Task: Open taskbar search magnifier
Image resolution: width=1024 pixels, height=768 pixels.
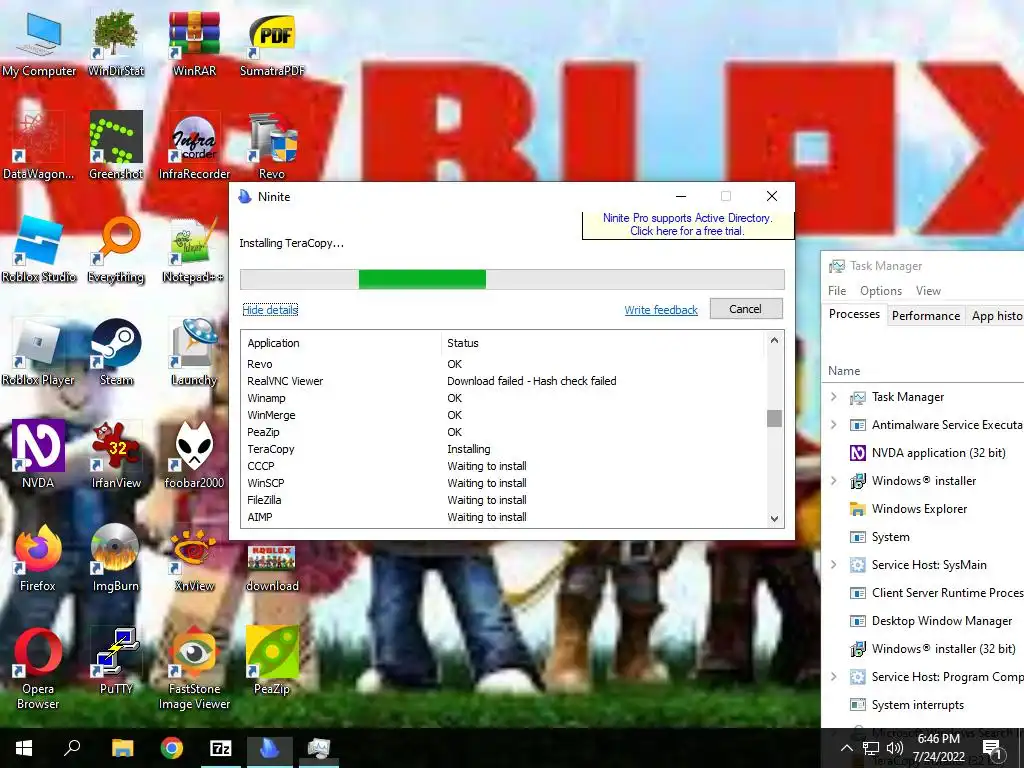Action: (x=72, y=748)
